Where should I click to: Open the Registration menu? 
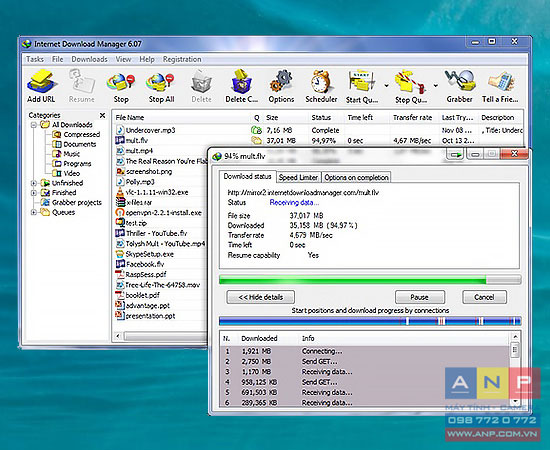click(182, 59)
